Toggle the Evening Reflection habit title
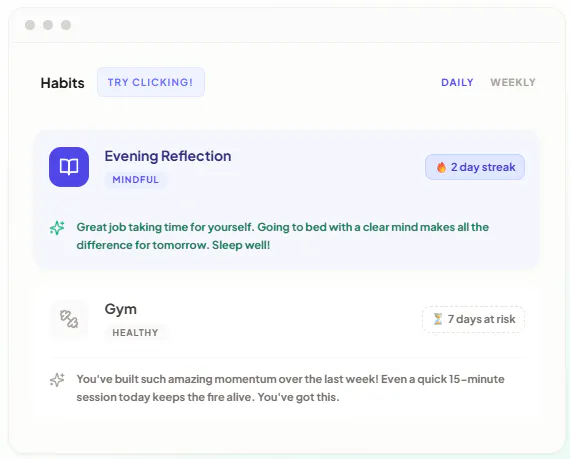Viewport: 570px width, 459px height. [x=168, y=156]
